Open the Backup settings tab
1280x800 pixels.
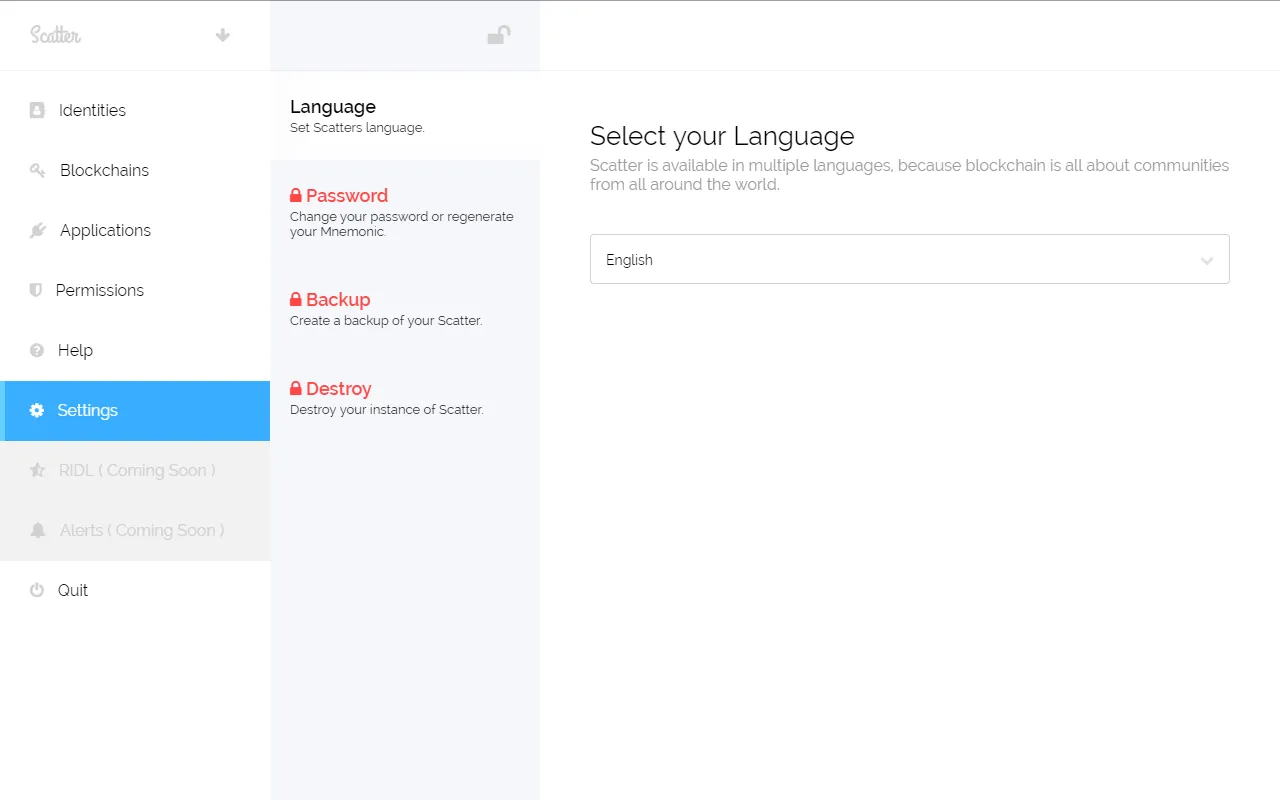click(x=405, y=309)
